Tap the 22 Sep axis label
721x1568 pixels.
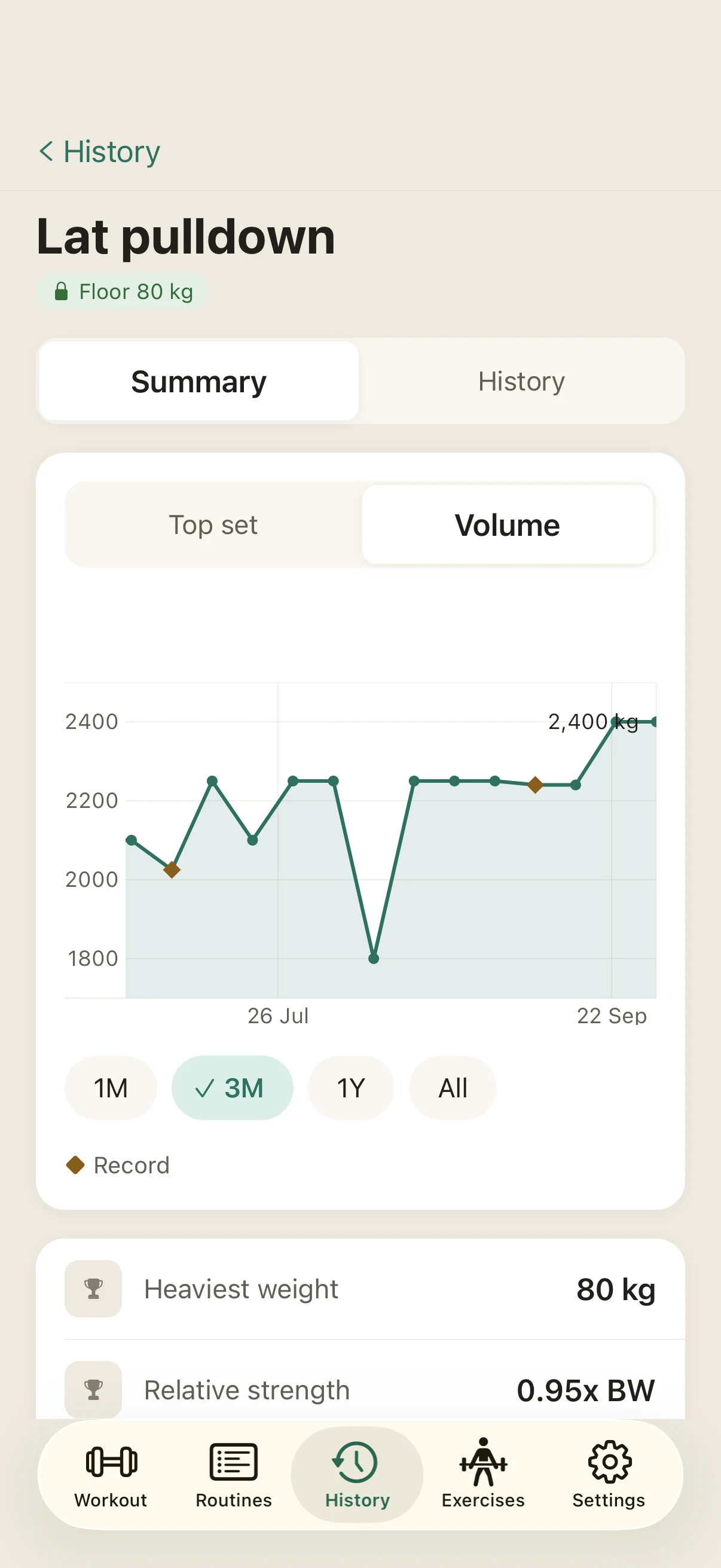pos(612,1016)
